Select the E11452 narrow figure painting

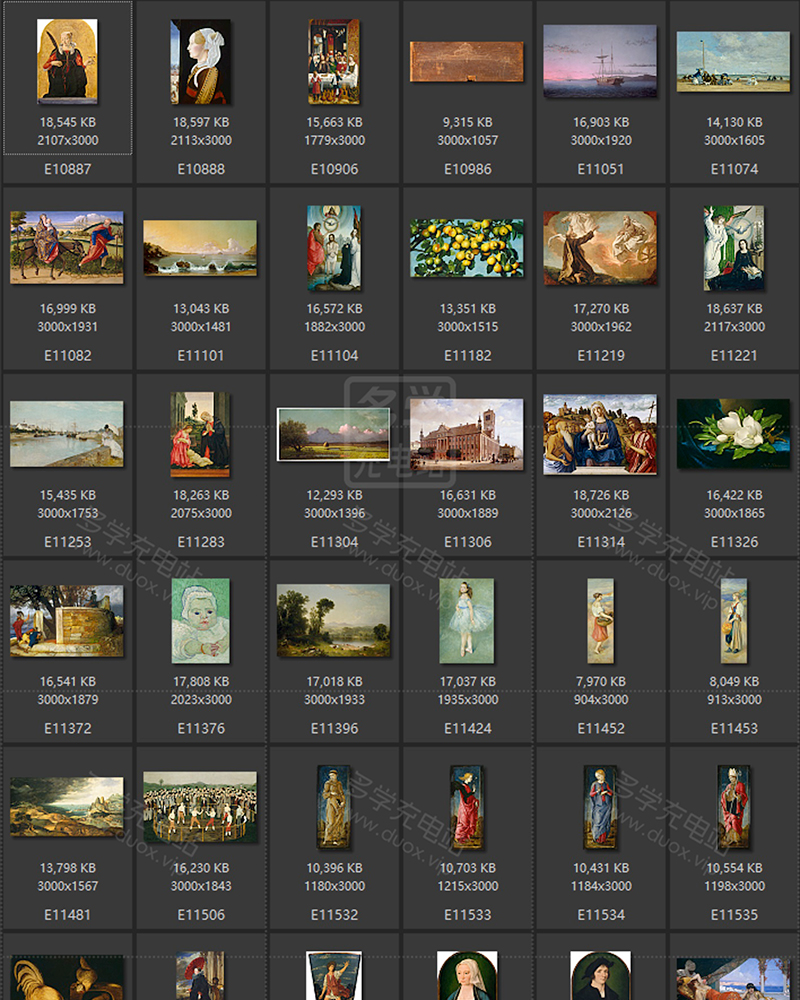point(600,620)
